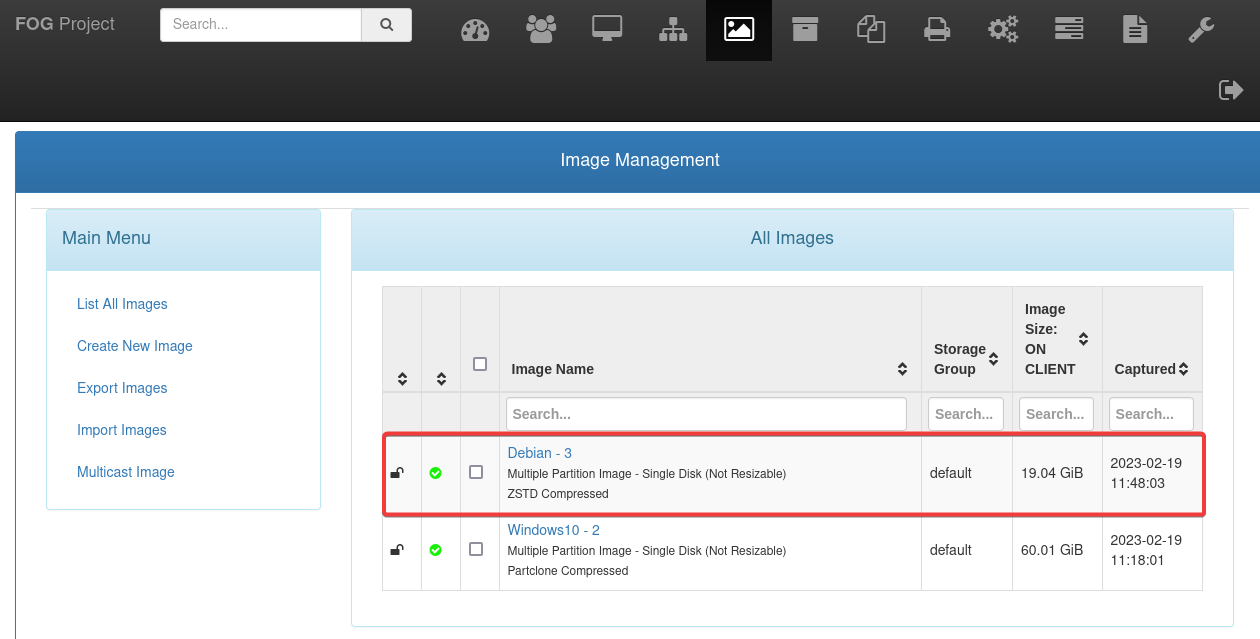Viewport: 1260px width, 639px height.
Task: Open the Hosts monitor icon
Action: (607, 30)
